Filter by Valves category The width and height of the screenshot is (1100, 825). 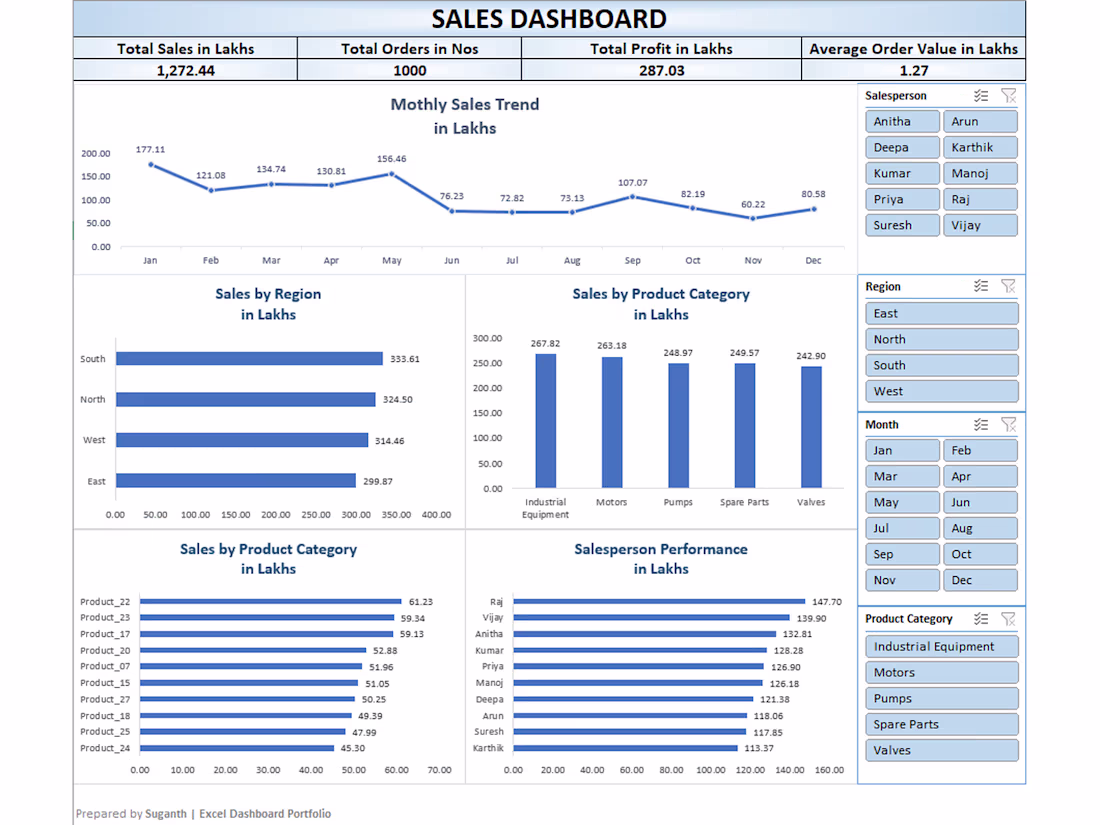[941, 751]
